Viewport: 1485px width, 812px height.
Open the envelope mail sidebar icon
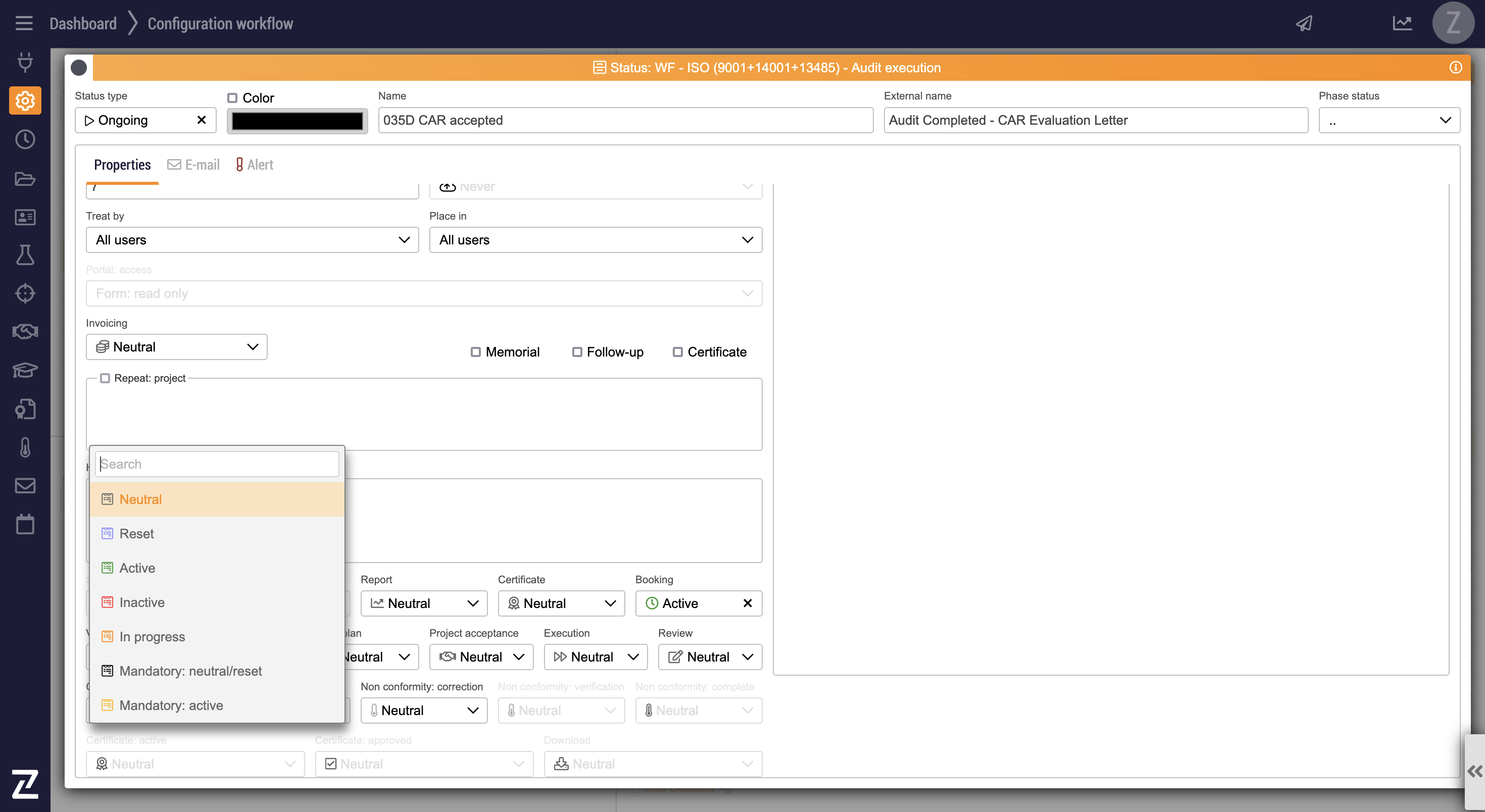click(x=25, y=485)
